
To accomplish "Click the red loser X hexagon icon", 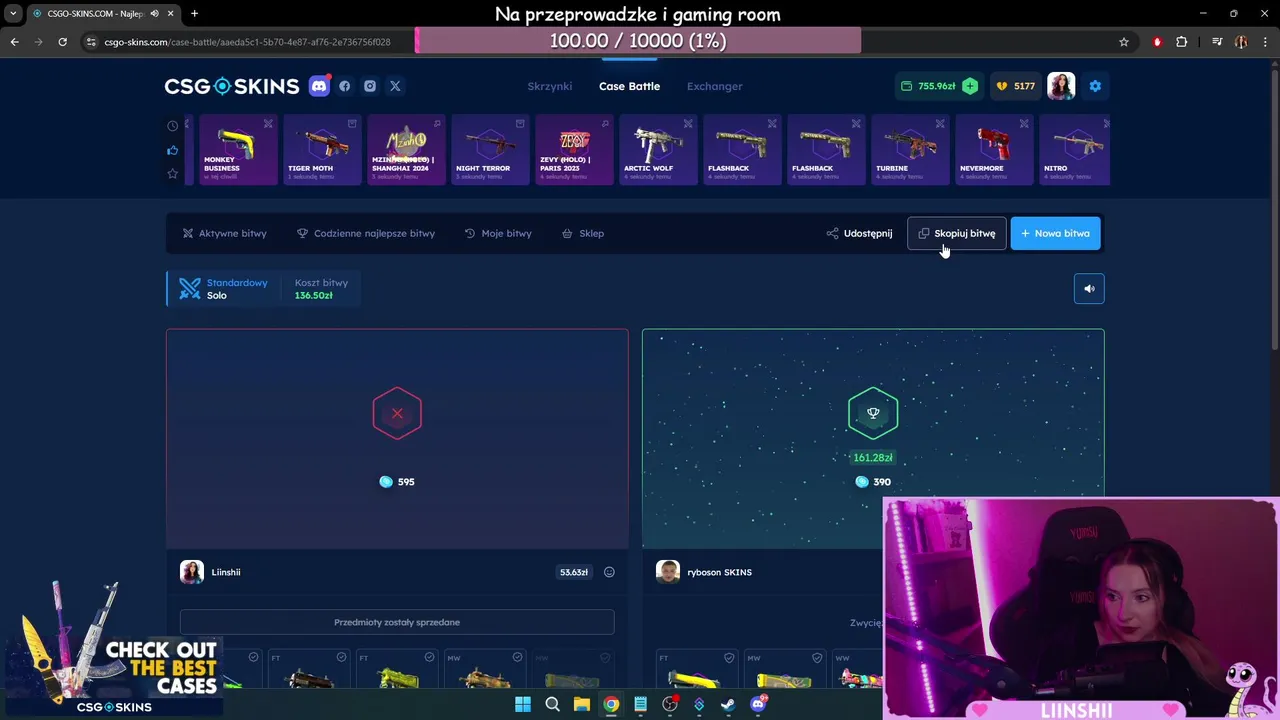I will tap(397, 413).
